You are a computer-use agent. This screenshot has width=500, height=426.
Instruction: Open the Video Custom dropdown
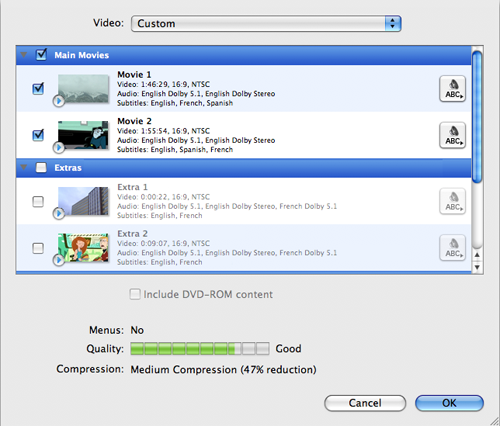click(266, 23)
